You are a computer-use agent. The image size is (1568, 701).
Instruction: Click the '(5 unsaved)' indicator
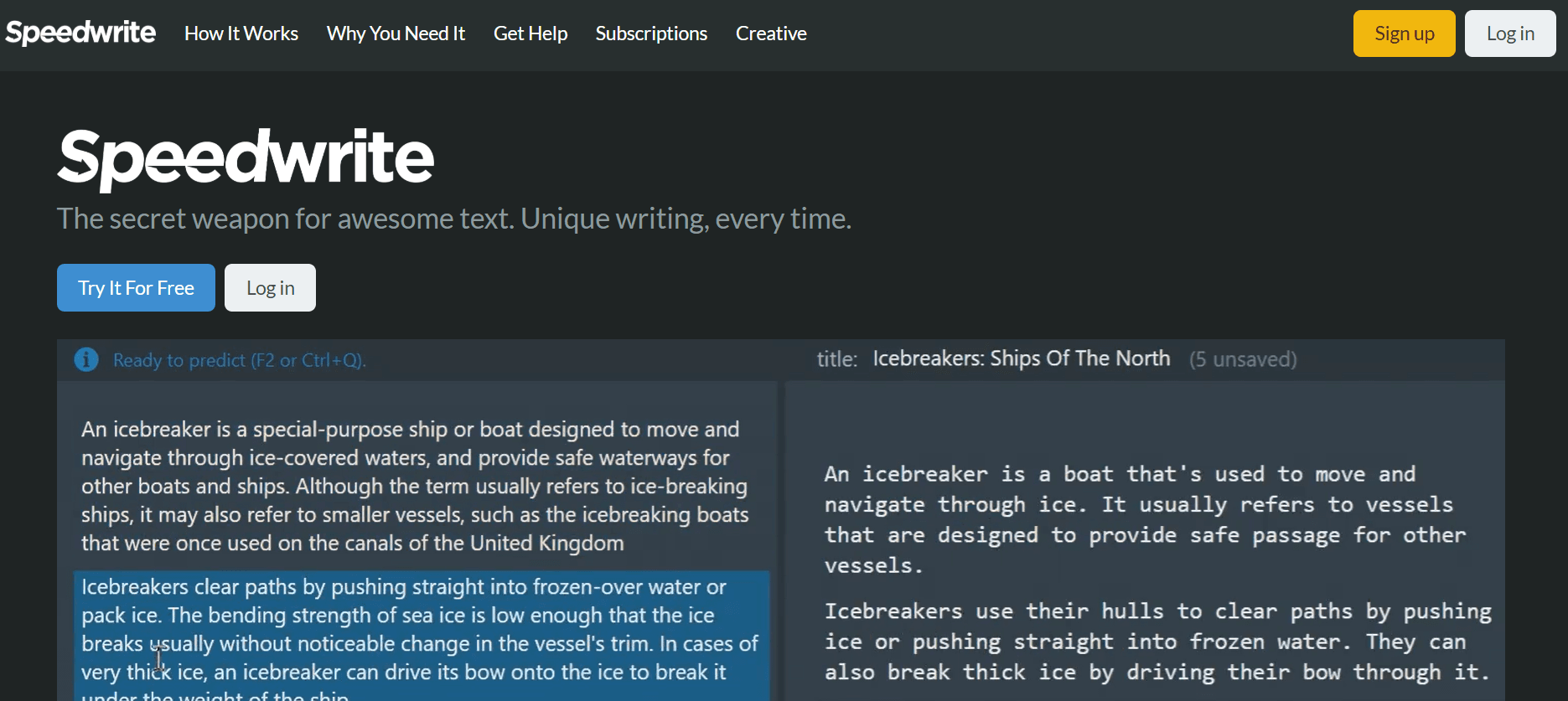1243,359
